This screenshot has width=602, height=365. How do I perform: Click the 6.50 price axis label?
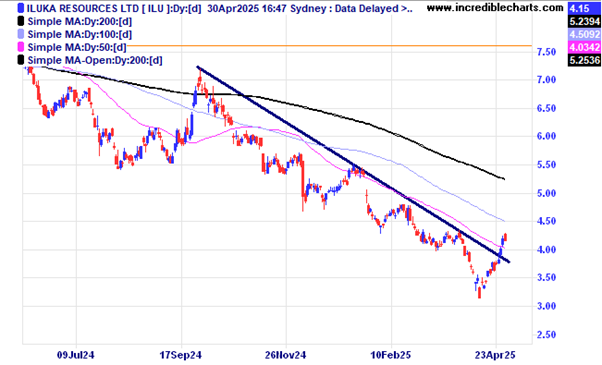point(546,108)
